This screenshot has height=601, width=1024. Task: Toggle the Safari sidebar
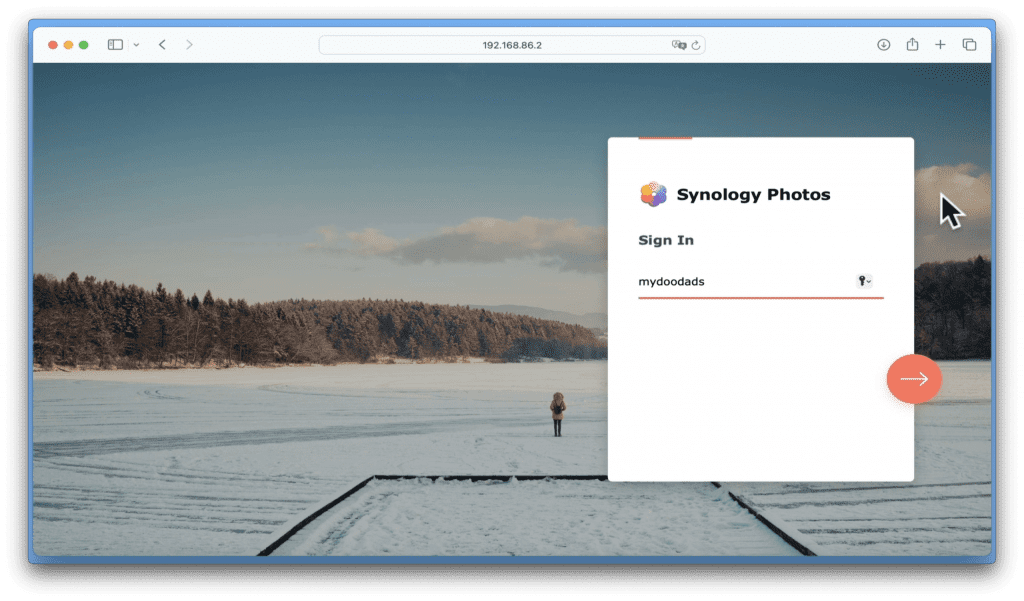115,44
